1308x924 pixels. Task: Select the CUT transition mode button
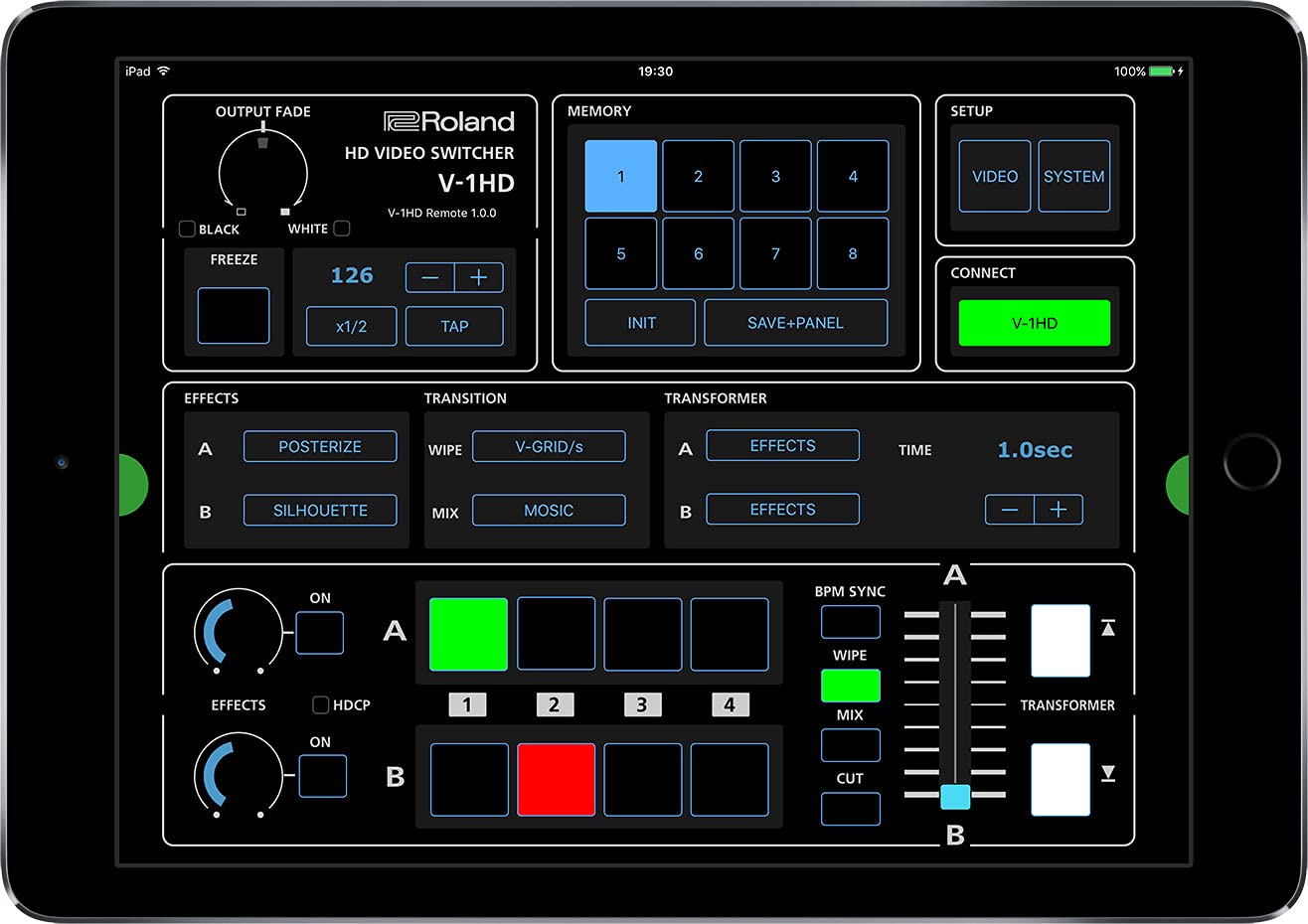pyautogui.click(x=851, y=809)
